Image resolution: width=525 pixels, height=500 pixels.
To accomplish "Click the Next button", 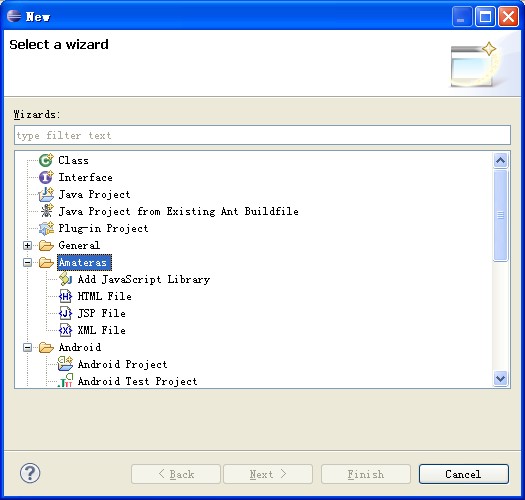I will click(x=268, y=474).
